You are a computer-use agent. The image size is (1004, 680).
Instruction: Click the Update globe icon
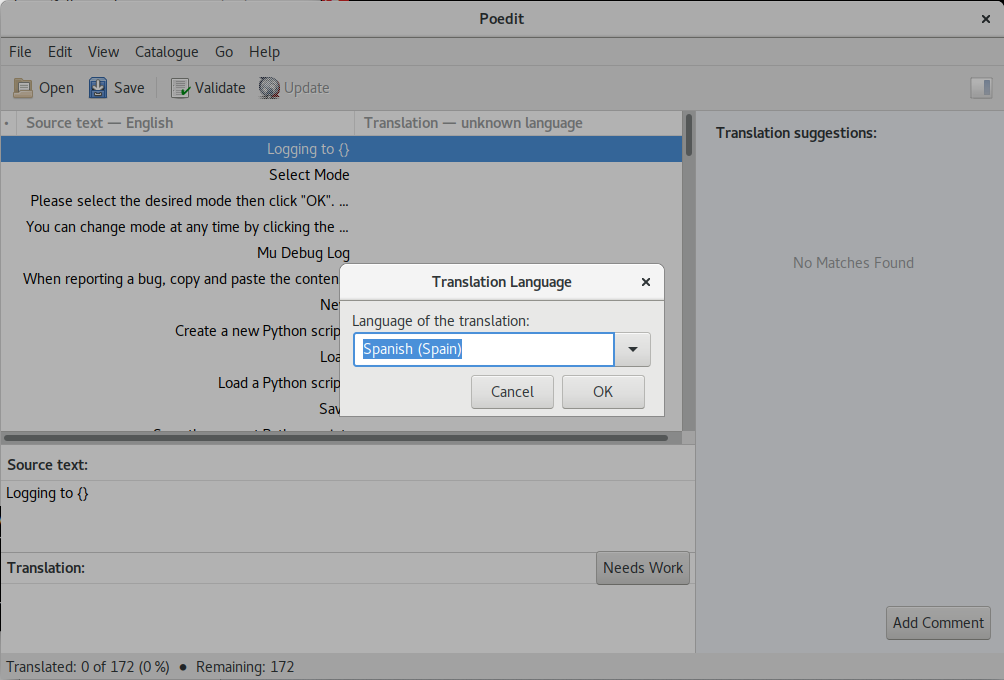(x=270, y=88)
